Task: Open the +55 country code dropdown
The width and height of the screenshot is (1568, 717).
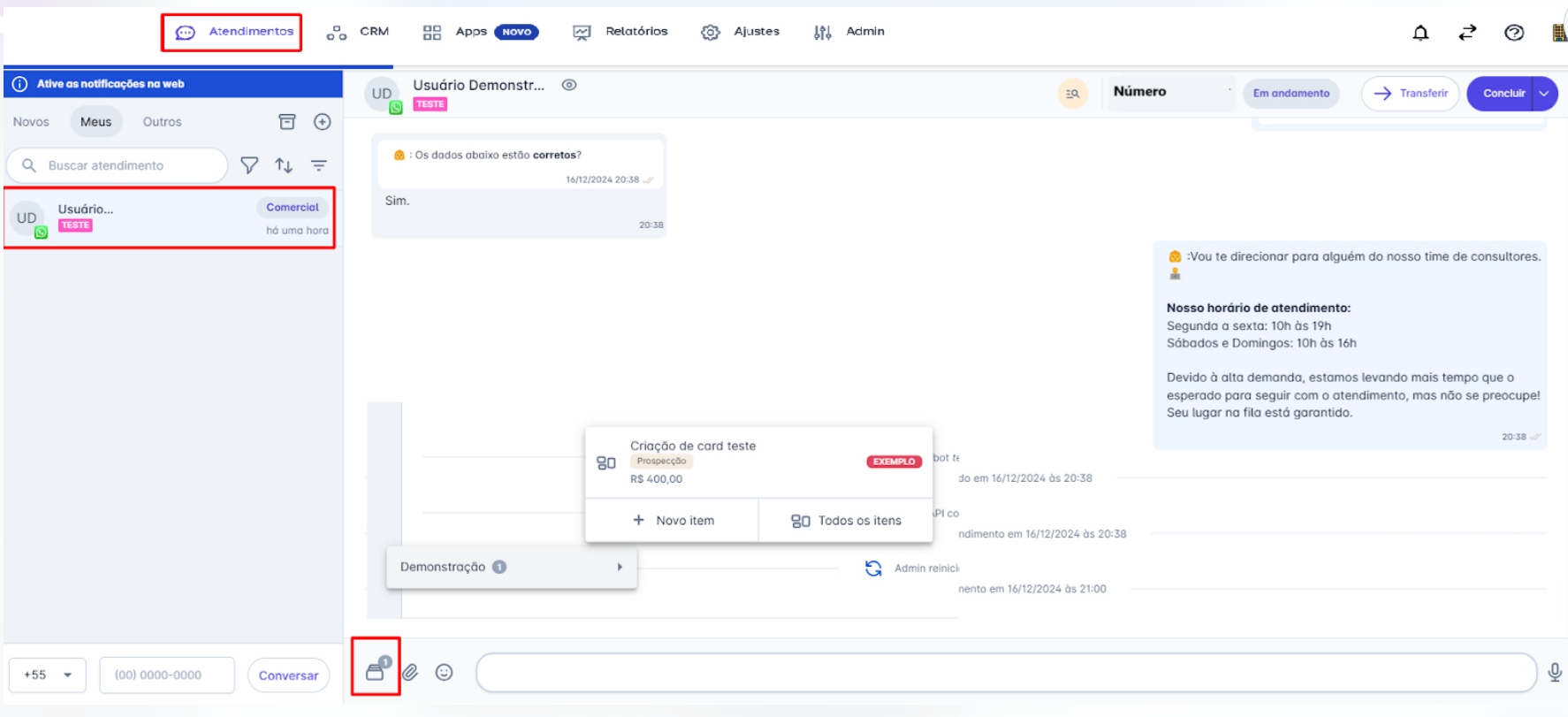Action: 48,675
